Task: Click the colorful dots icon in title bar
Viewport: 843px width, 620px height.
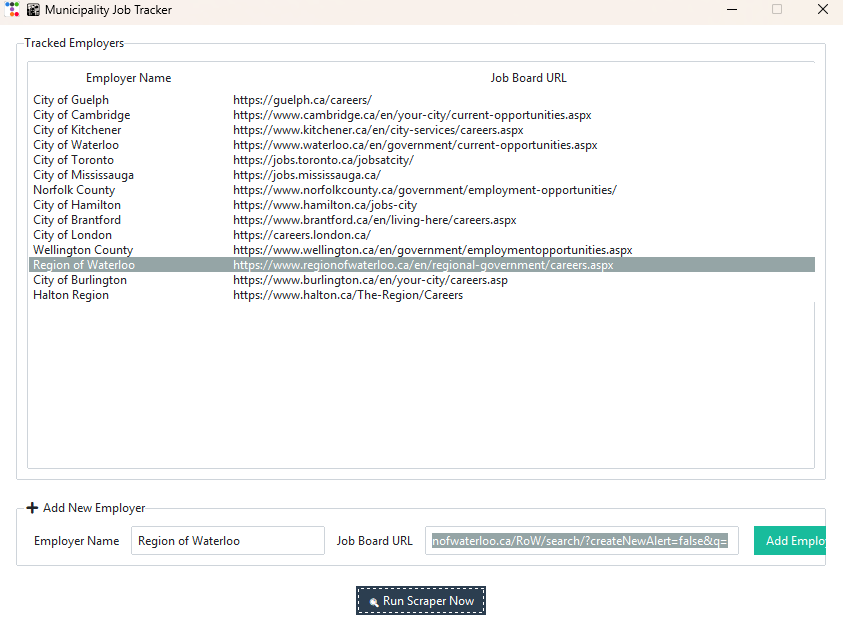Action: [12, 9]
